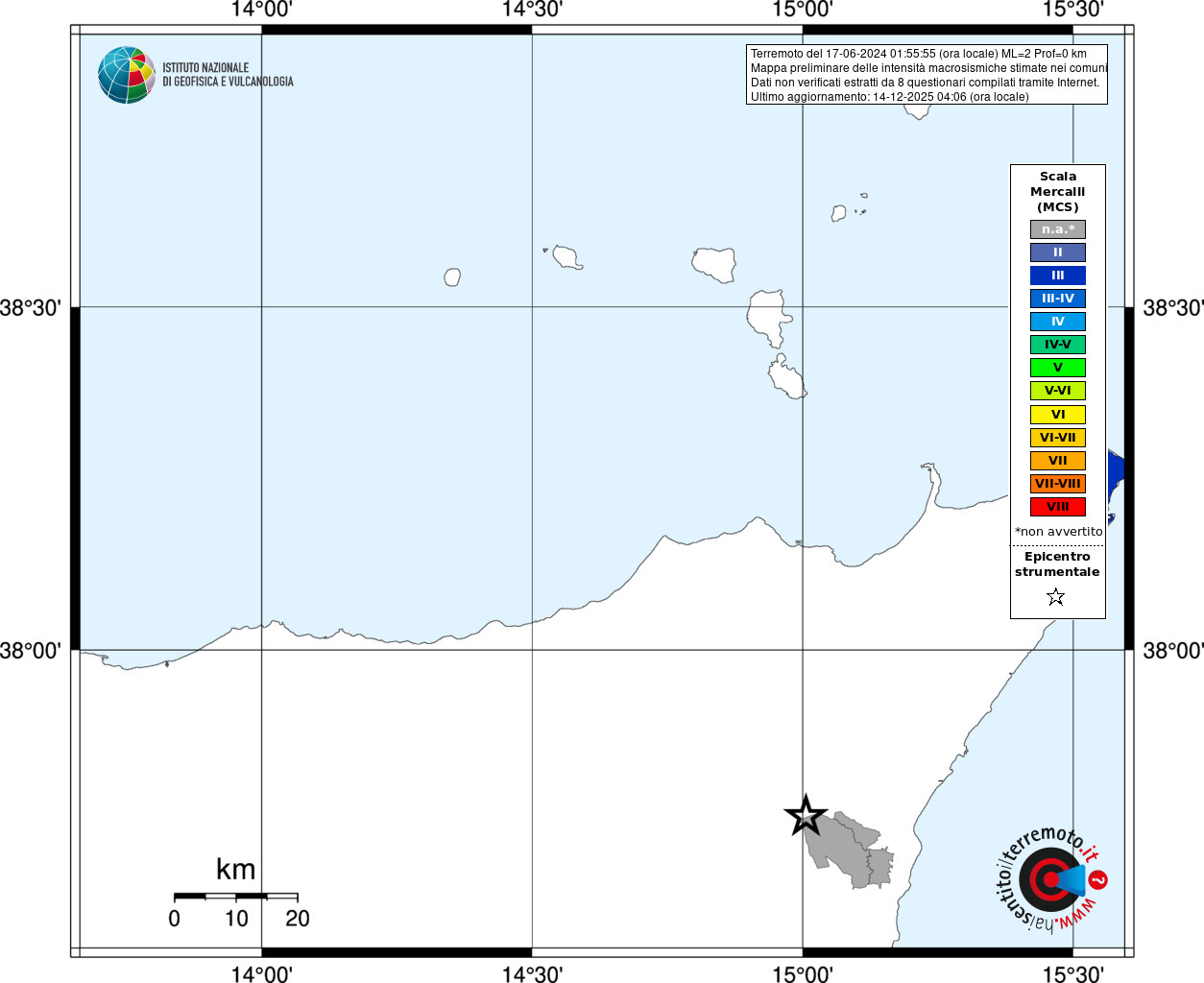Select the III-IV intensity legend swatch
Viewport: 1204px width, 983px height.
click(x=1058, y=299)
